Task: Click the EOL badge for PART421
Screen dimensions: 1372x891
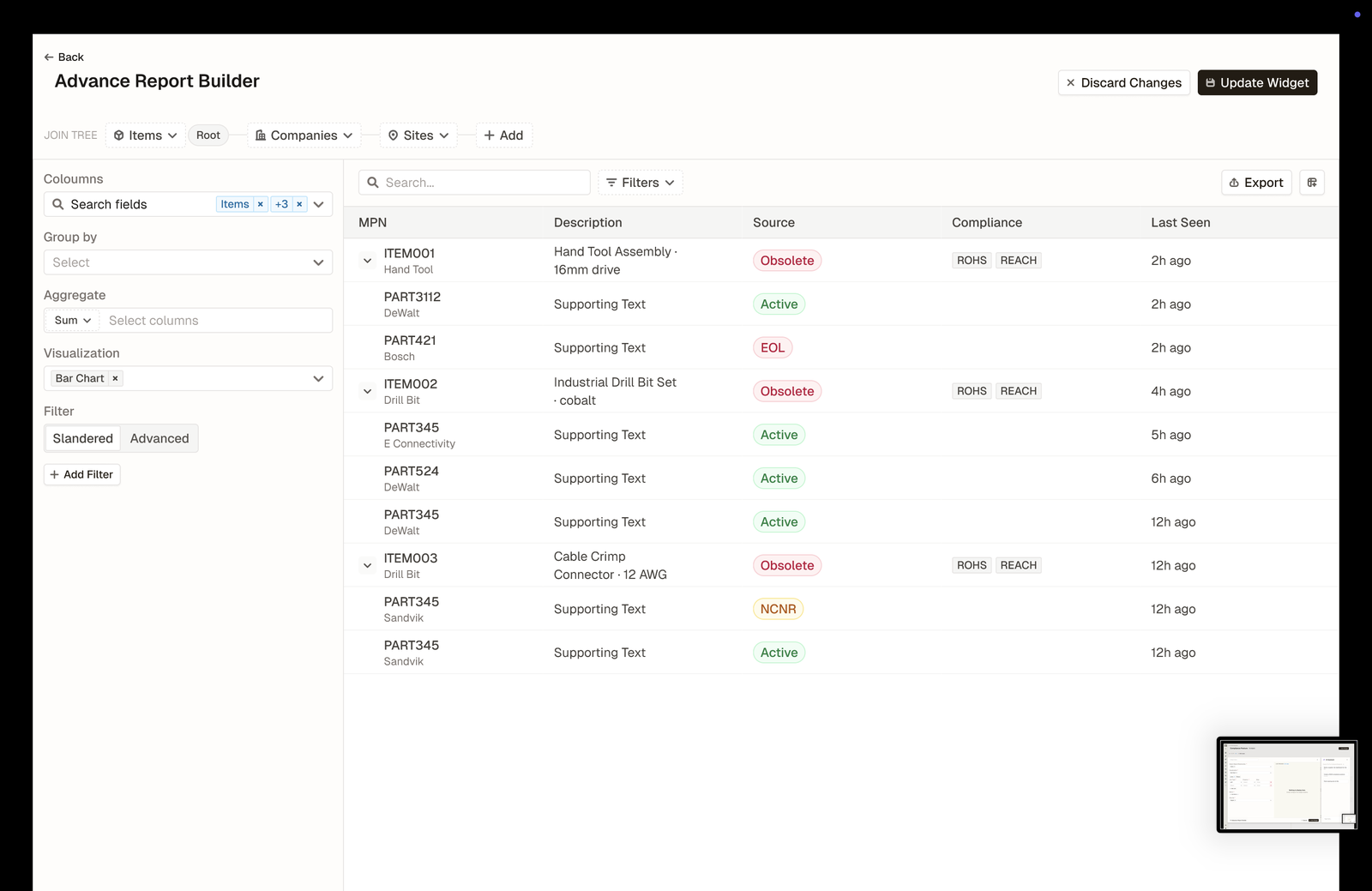Action: [773, 347]
